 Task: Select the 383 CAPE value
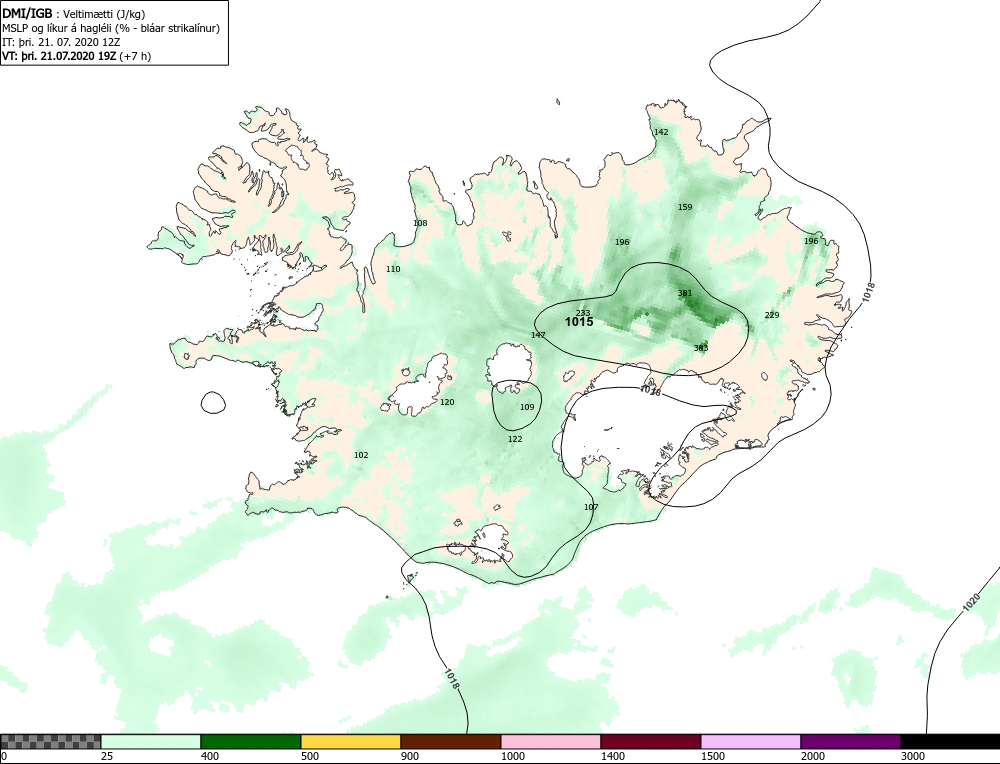(x=701, y=348)
